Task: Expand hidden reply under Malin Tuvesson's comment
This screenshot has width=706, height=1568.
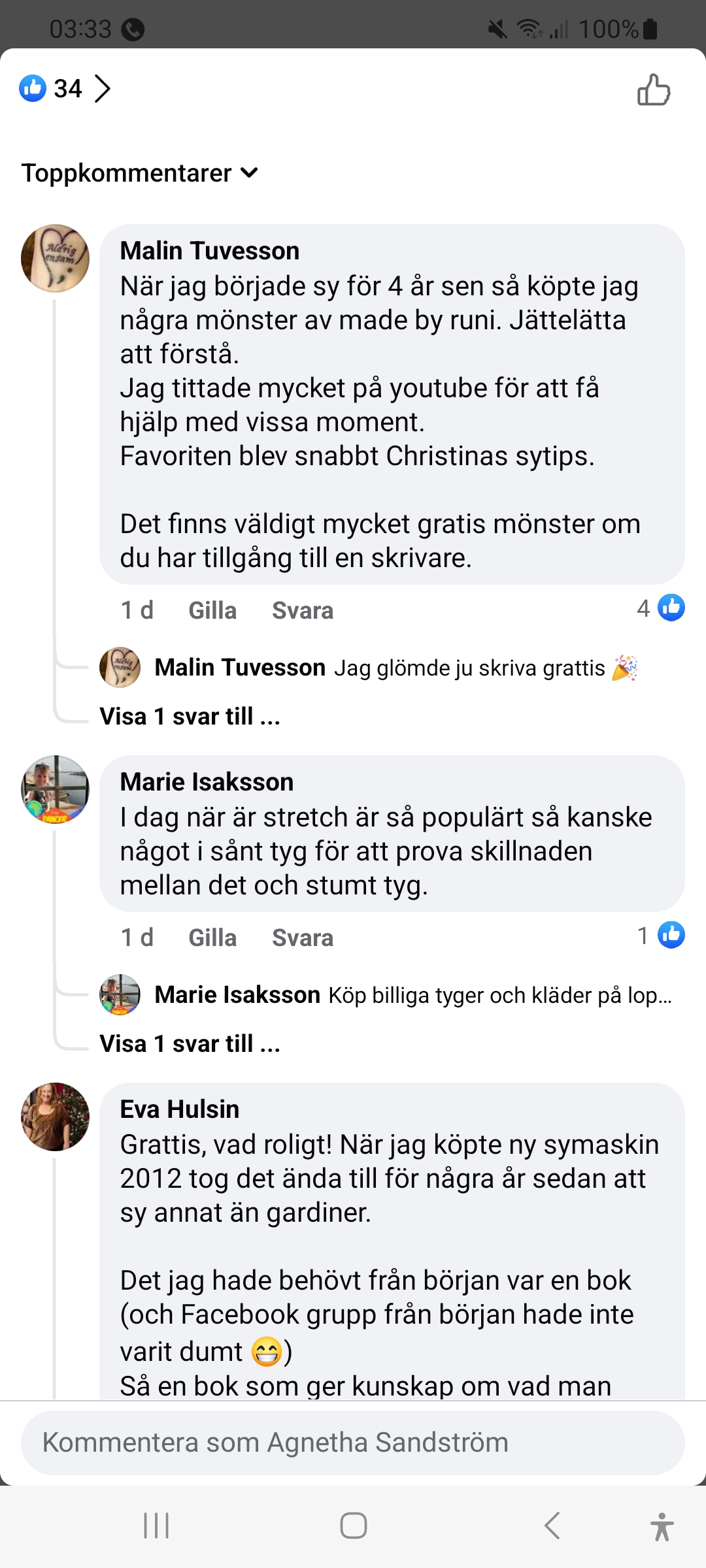Action: pyautogui.click(x=190, y=717)
